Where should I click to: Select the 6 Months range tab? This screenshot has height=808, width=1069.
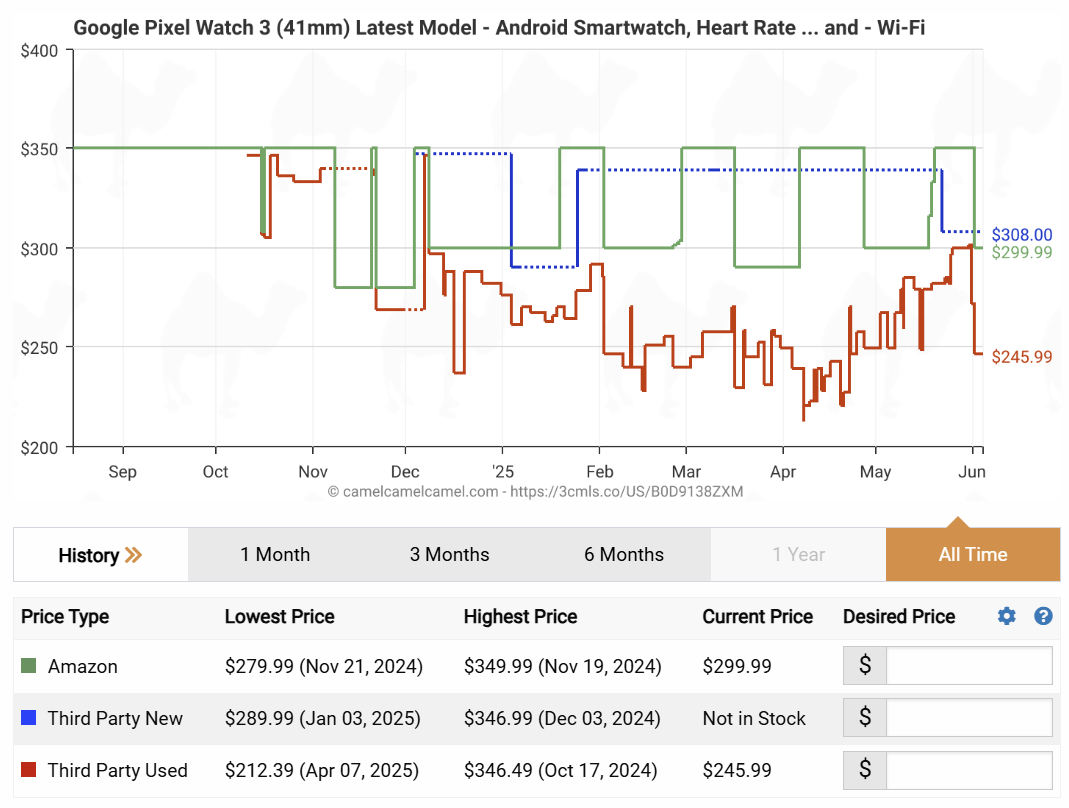click(624, 555)
